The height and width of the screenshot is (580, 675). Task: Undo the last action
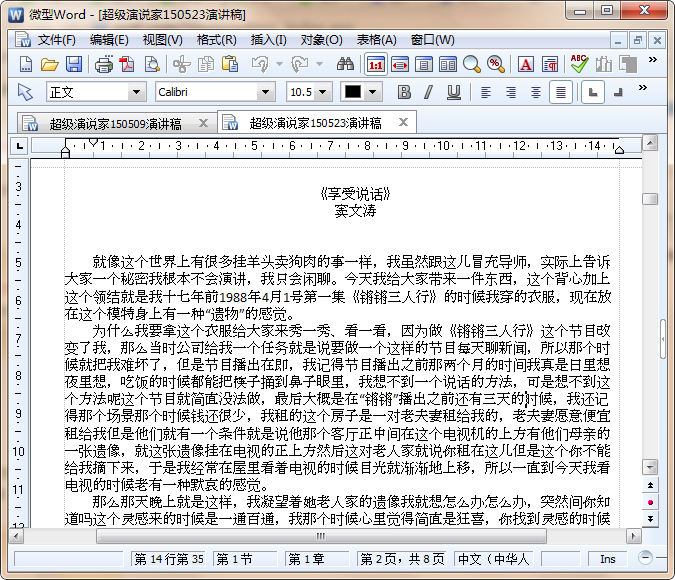click(260, 65)
